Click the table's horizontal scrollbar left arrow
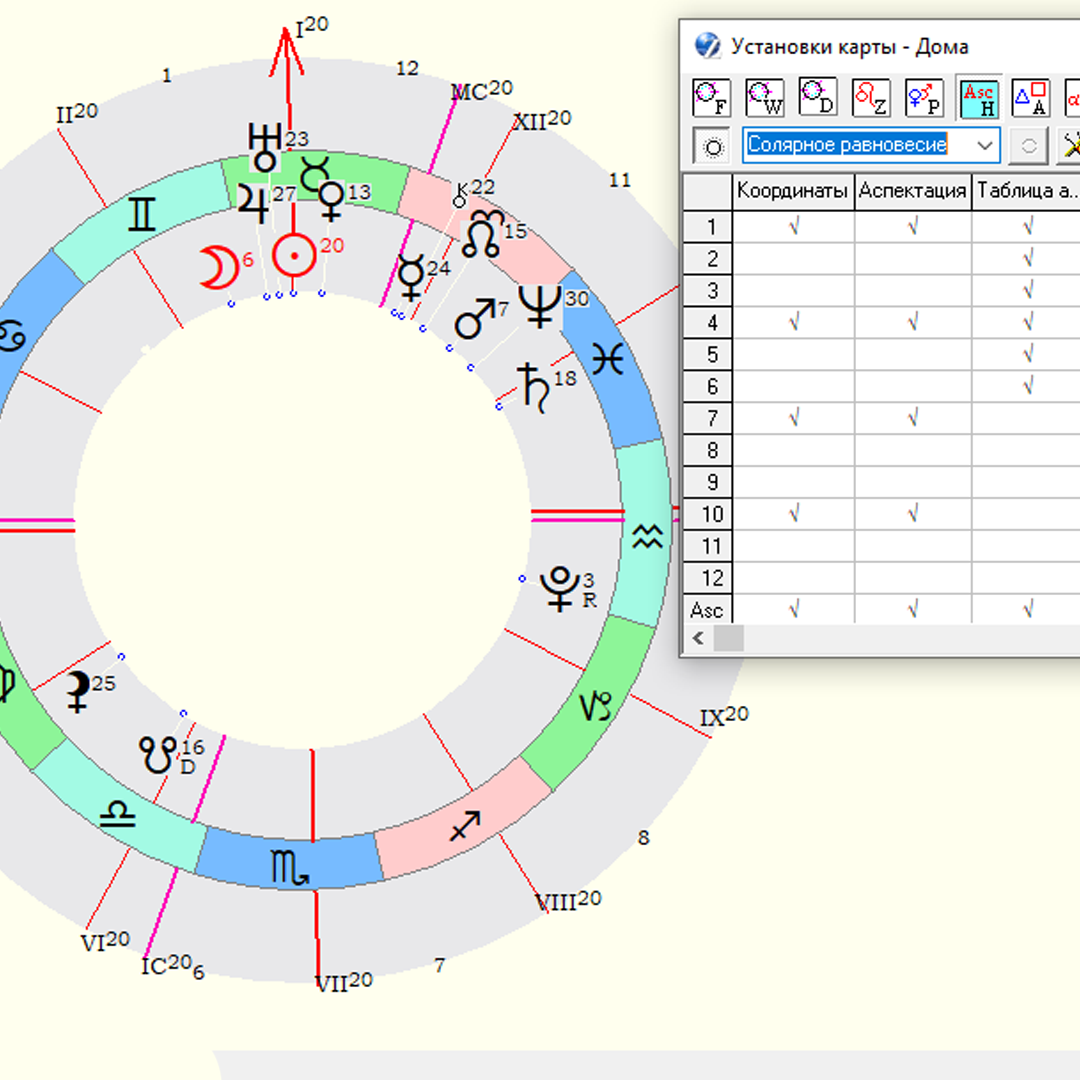This screenshot has height=1080, width=1080. (698, 638)
